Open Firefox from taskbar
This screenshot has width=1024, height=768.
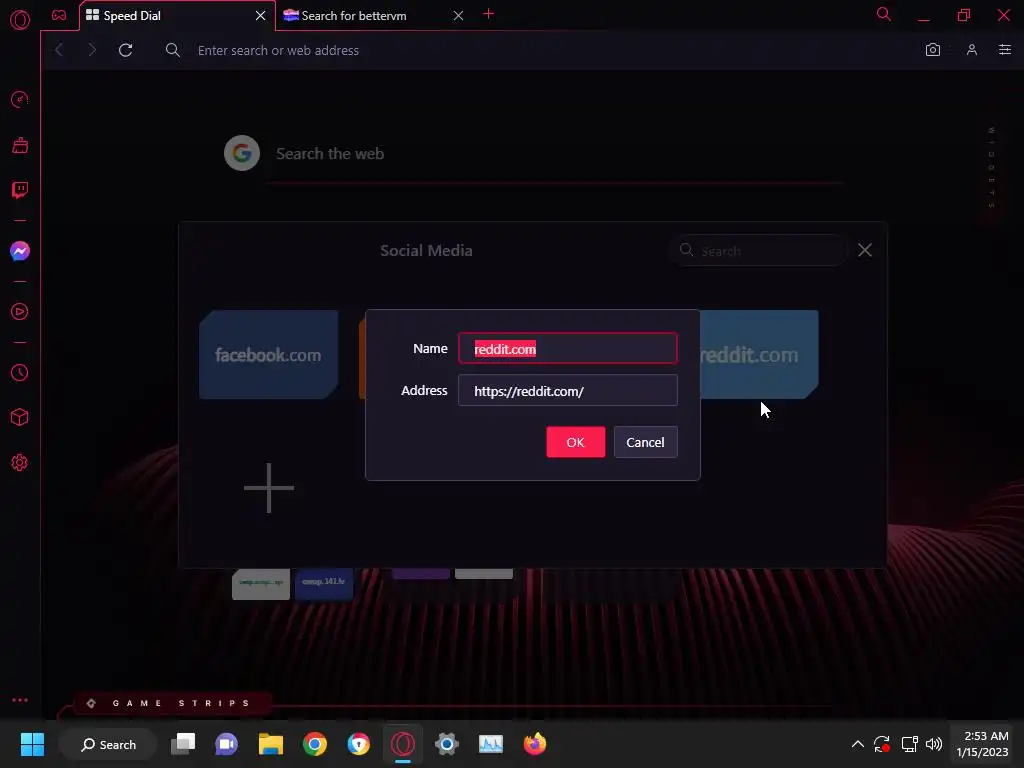(x=534, y=744)
